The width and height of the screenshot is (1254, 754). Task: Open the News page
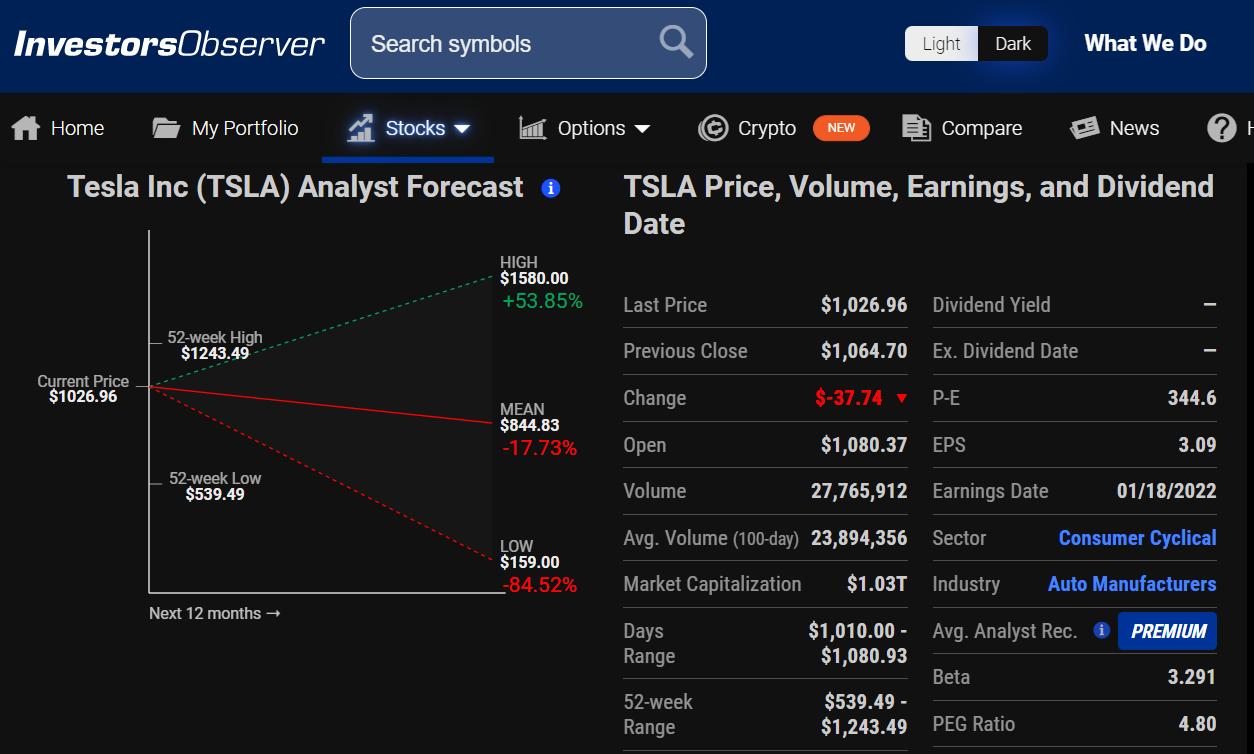point(1134,128)
